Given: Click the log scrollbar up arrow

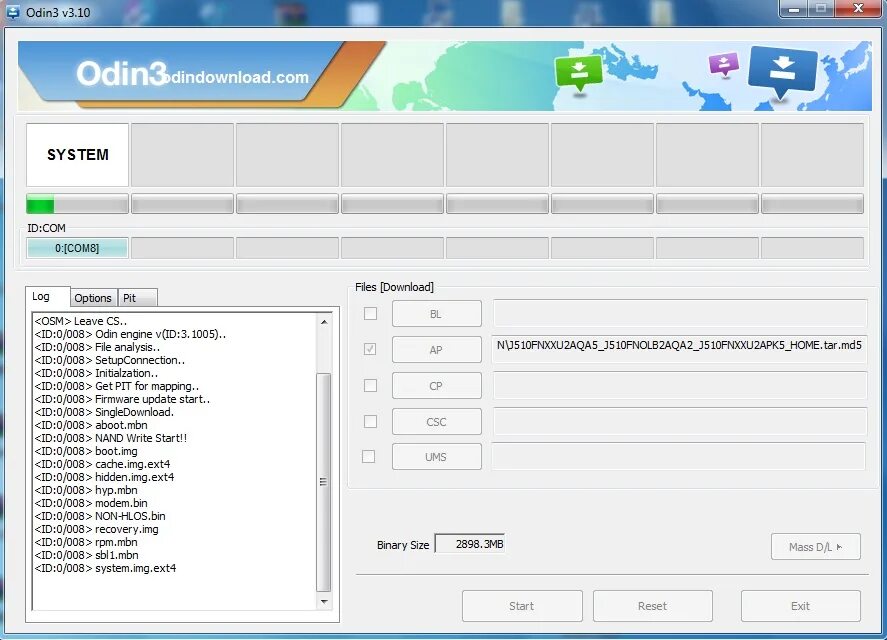Looking at the screenshot, I should point(324,322).
